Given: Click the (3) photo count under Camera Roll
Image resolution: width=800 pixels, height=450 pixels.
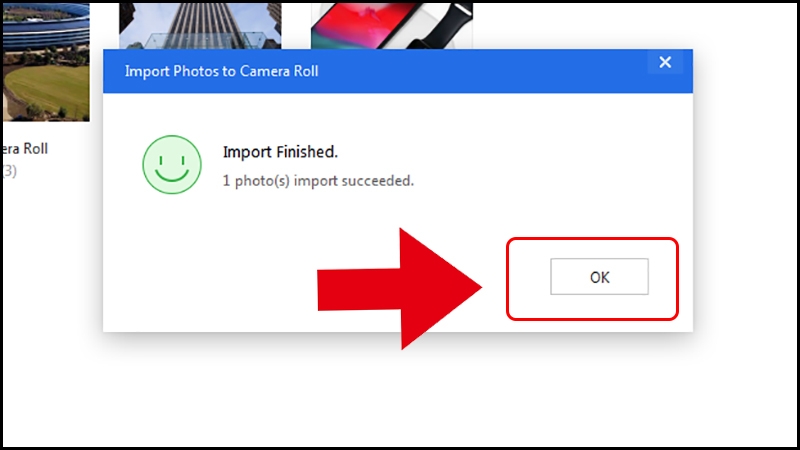Looking at the screenshot, I should (x=9, y=171).
